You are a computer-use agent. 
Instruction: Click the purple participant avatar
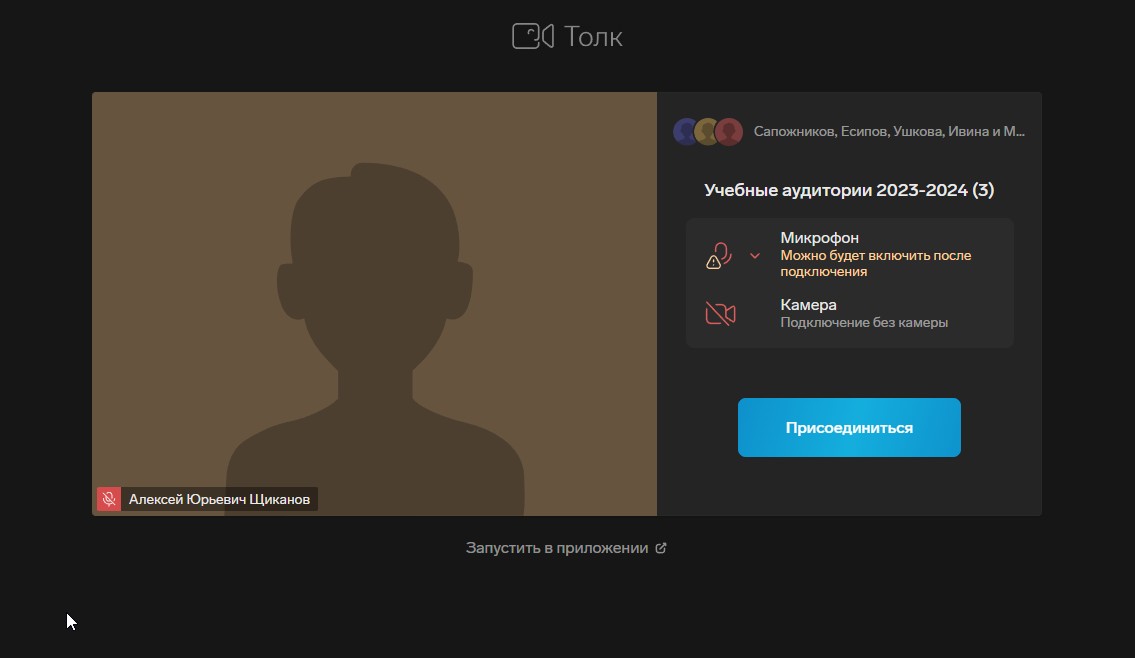point(685,132)
